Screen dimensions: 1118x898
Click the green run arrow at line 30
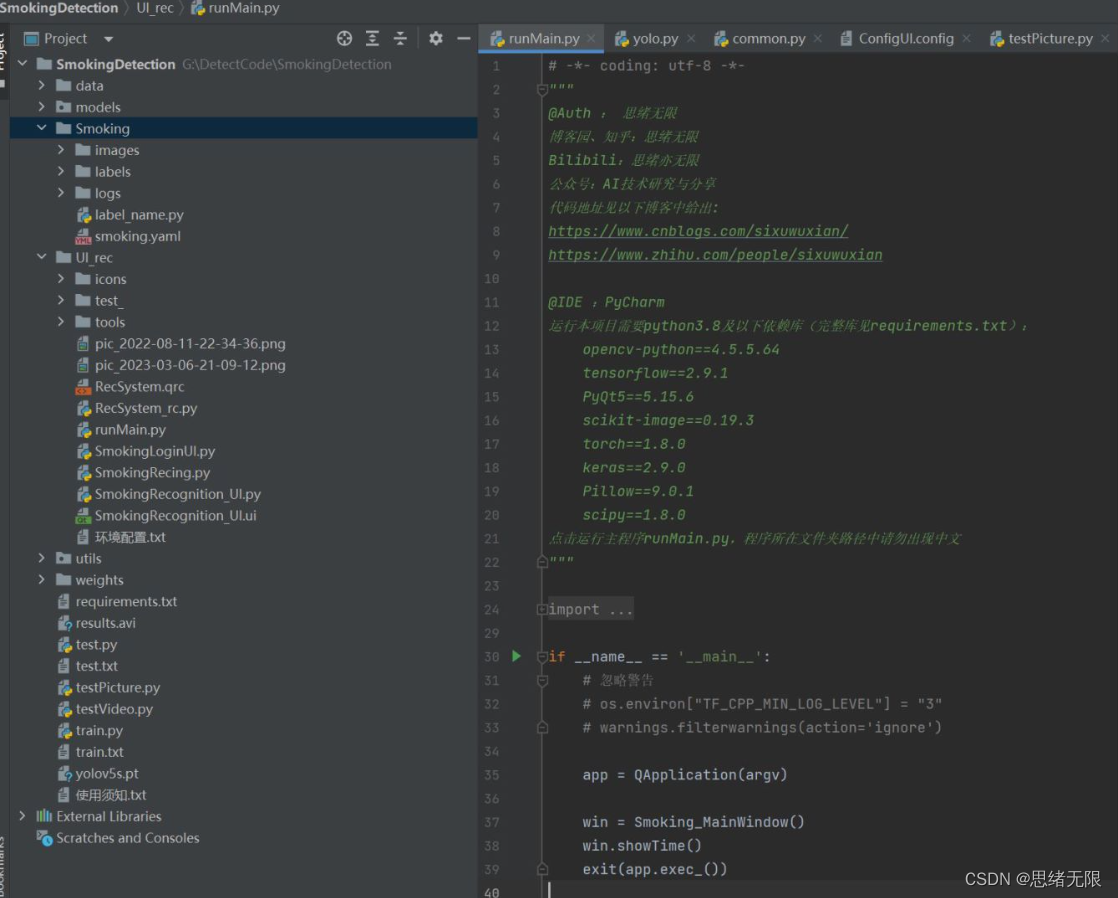[x=516, y=656]
